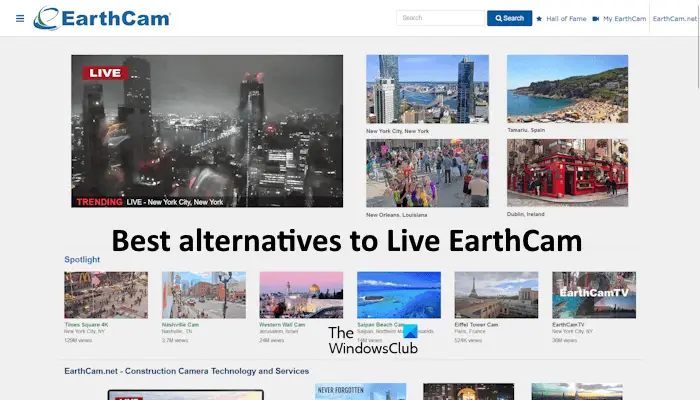Viewport: 700px width, 400px height.
Task: Open the EarthCamTV thumbnail
Action: [594, 295]
